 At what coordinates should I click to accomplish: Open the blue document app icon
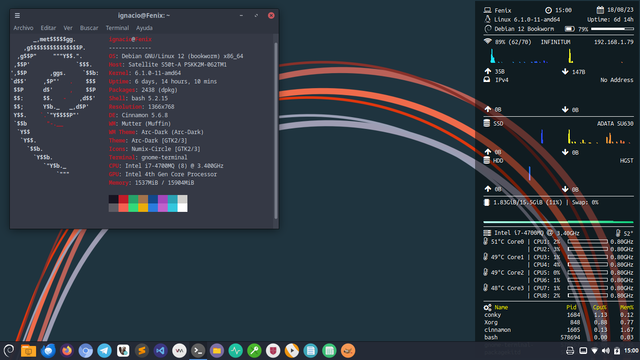[311, 351]
